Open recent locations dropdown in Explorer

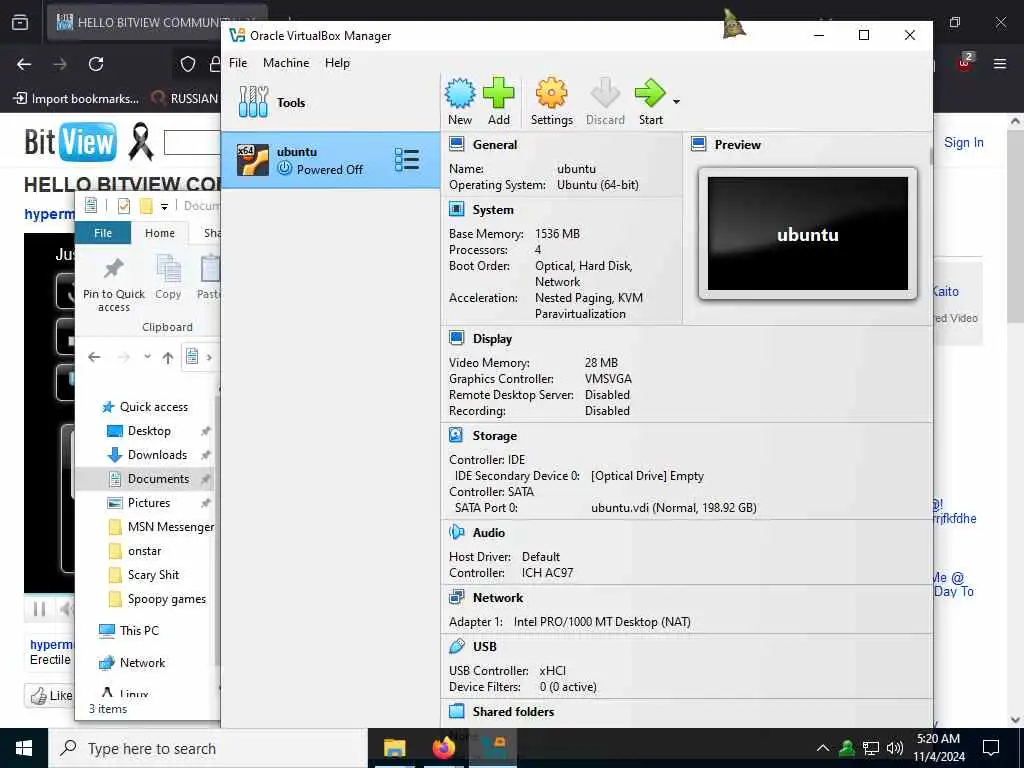147,357
